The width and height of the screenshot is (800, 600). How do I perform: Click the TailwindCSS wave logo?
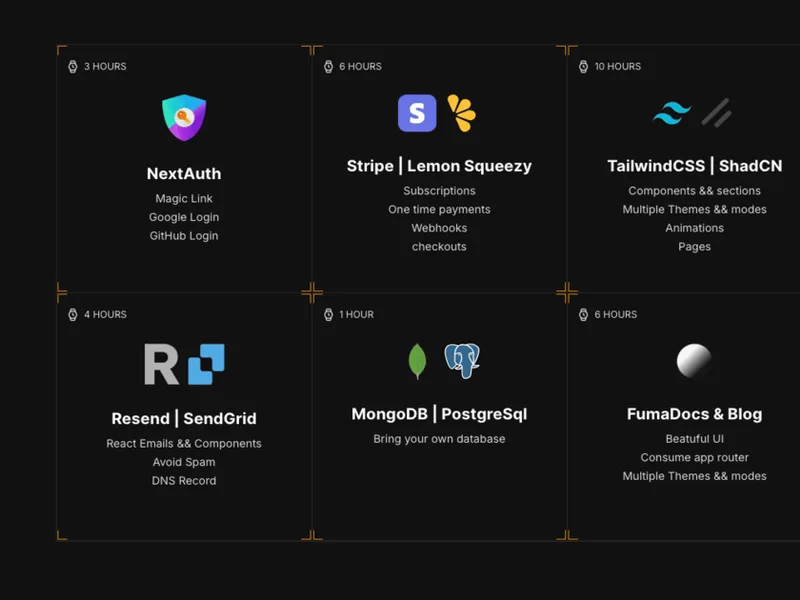pyautogui.click(x=672, y=113)
